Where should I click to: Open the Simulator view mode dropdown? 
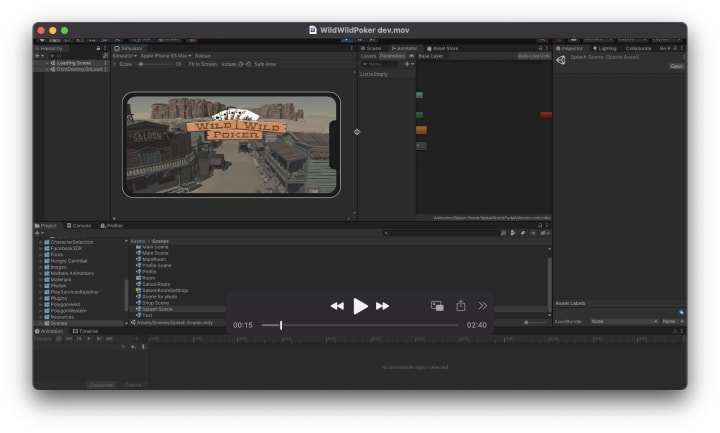[124, 56]
